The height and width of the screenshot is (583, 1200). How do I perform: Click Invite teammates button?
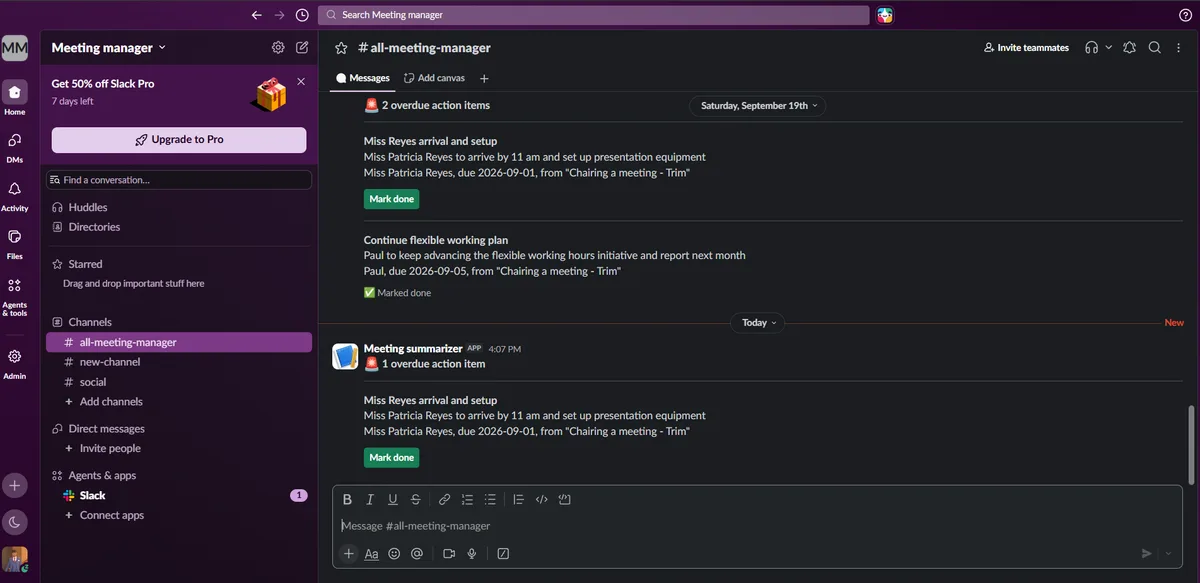pos(1026,47)
